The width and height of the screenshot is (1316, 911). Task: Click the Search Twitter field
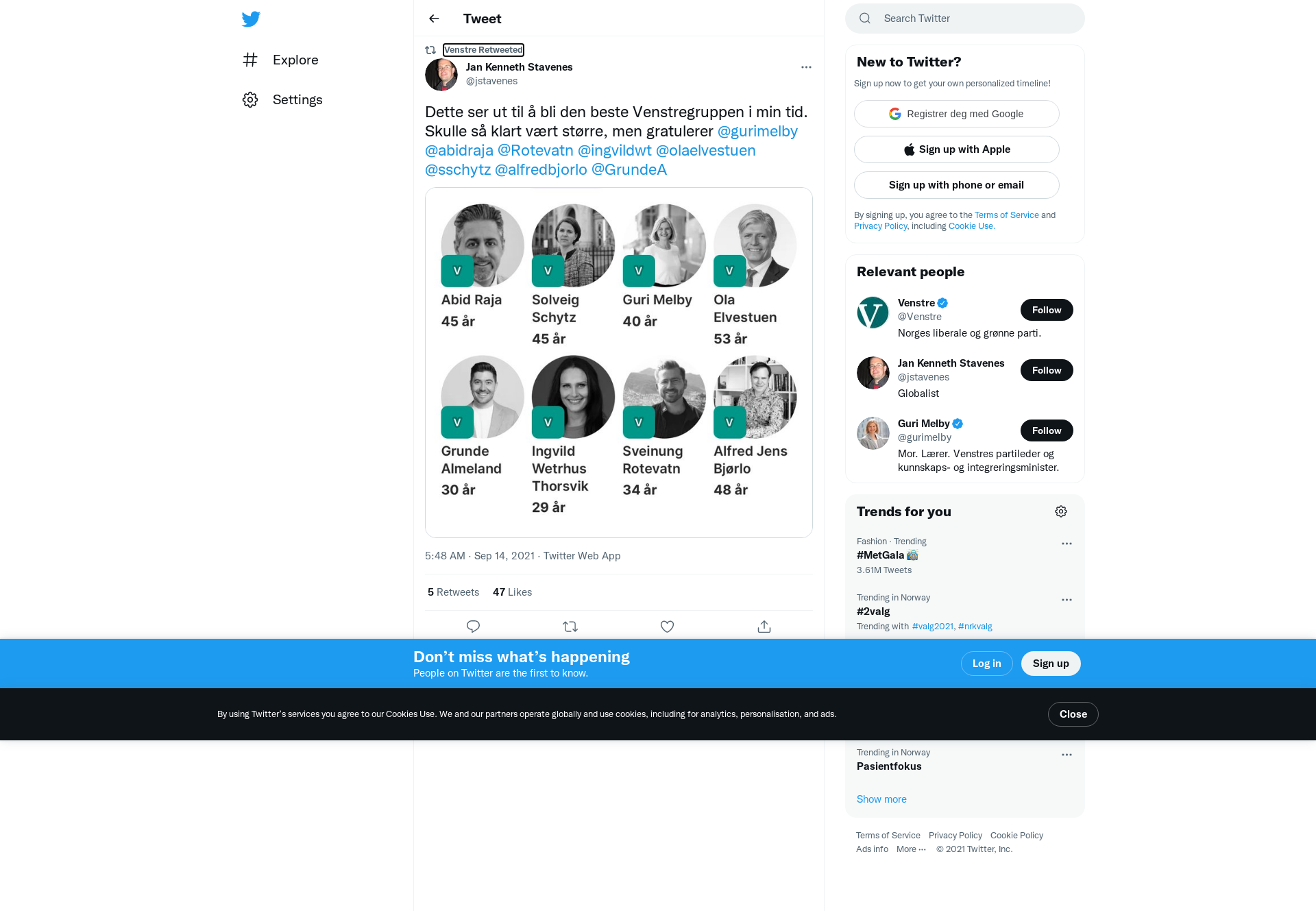click(x=965, y=19)
